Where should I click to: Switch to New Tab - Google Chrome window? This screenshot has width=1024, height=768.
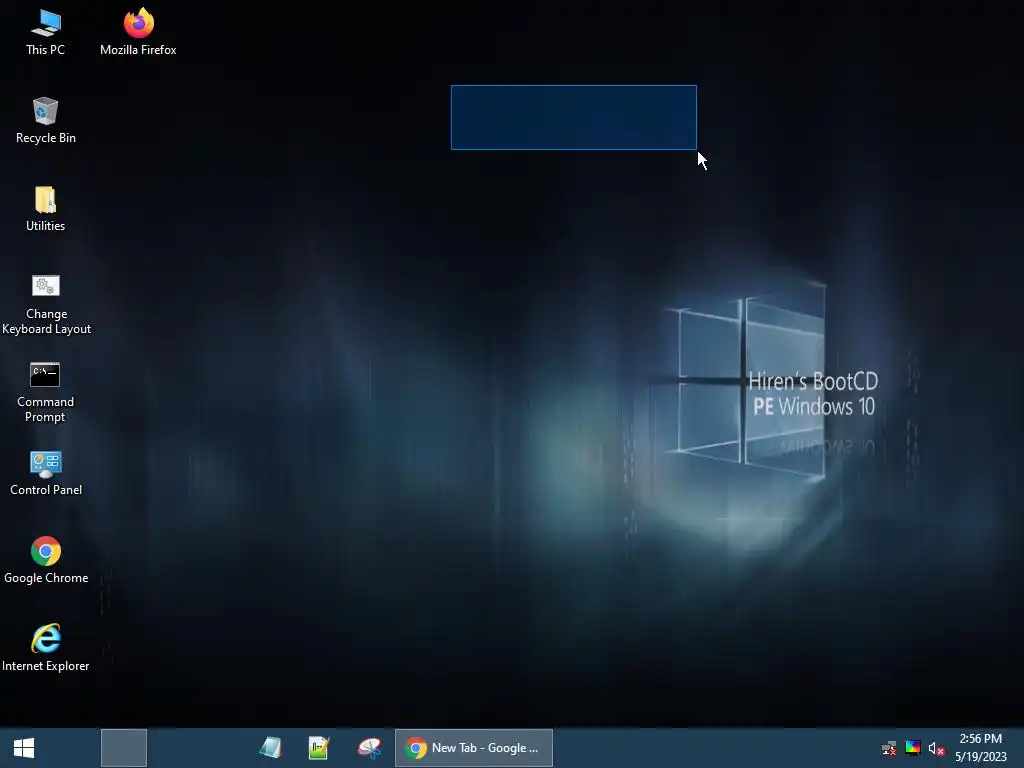(473, 748)
